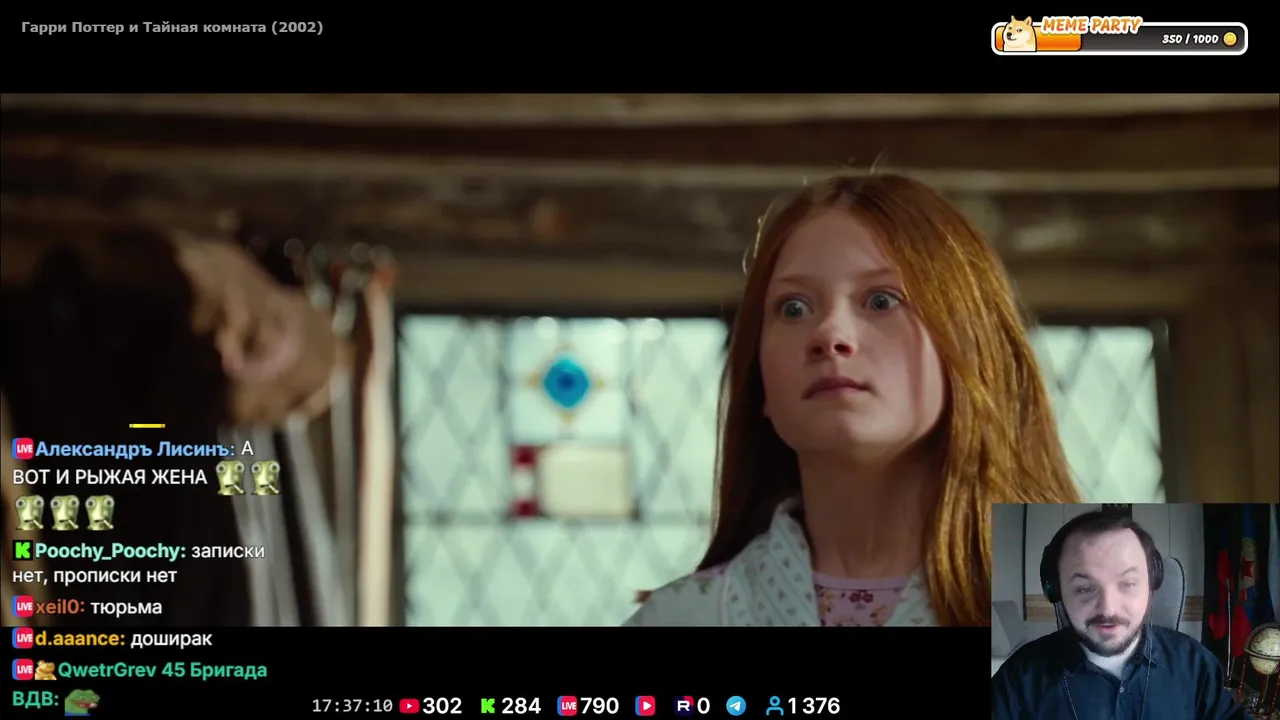1280x720 pixels.
Task: Click the Meme Party orange progress bar
Action: pos(1040,41)
